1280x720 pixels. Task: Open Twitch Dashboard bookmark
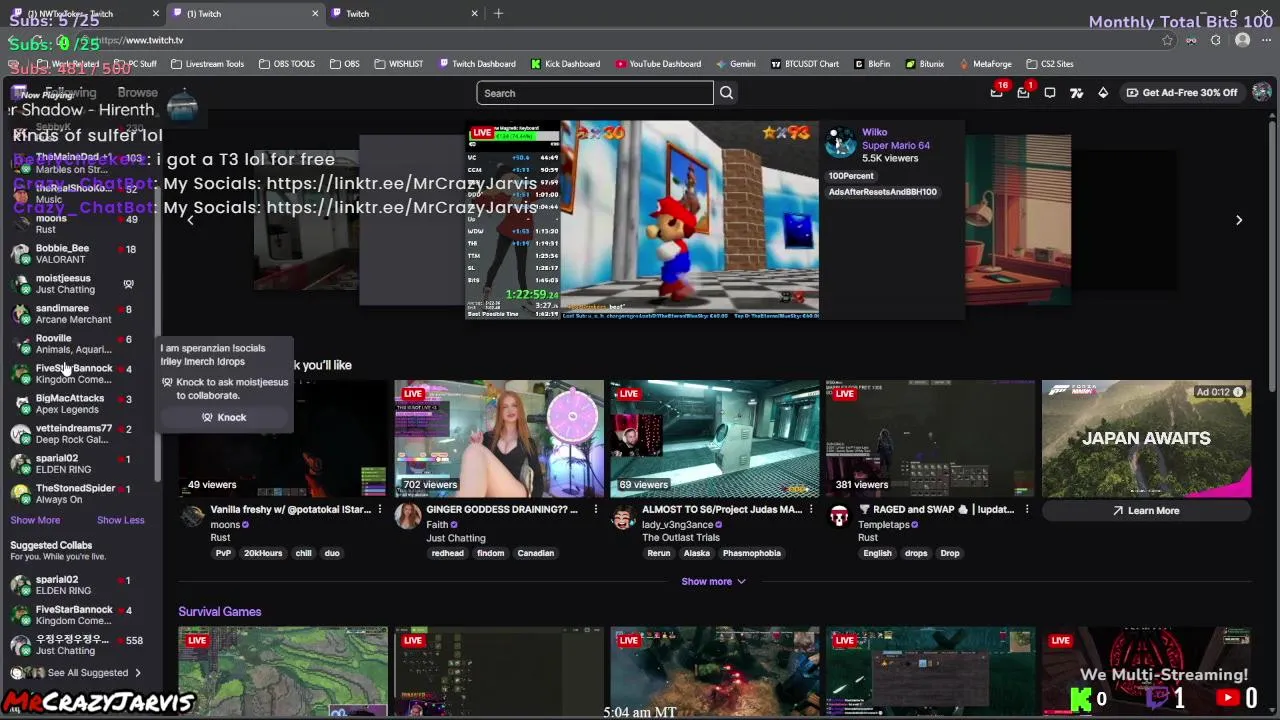tap(477, 64)
